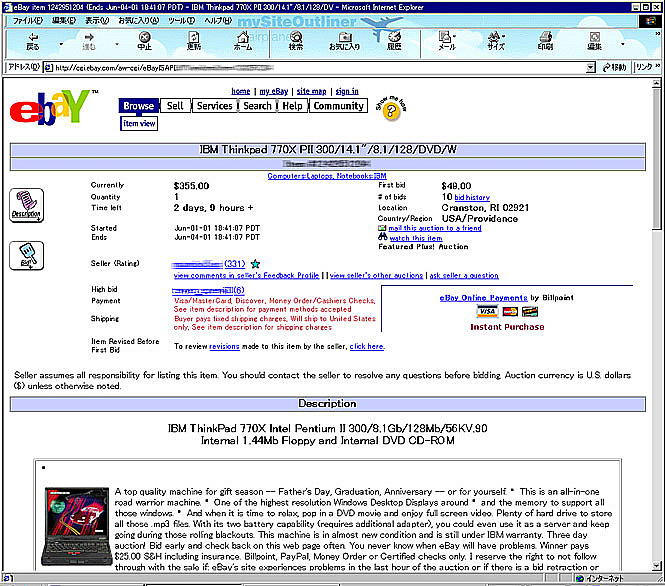Viewport: 665px width, 586px height.
Task: Click the item view sub-tab
Action: click(x=139, y=123)
